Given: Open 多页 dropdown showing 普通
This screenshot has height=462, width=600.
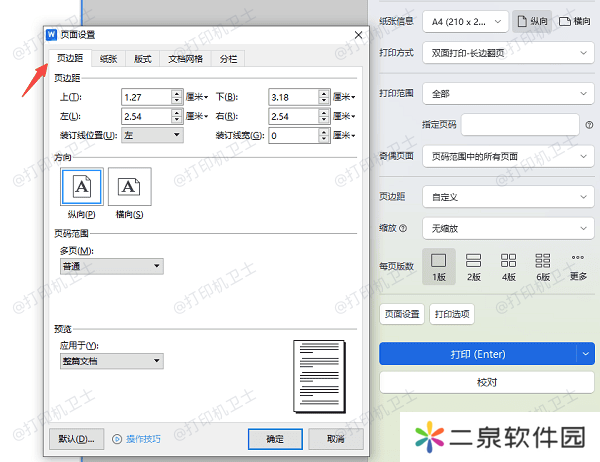Looking at the screenshot, I should (x=112, y=266).
